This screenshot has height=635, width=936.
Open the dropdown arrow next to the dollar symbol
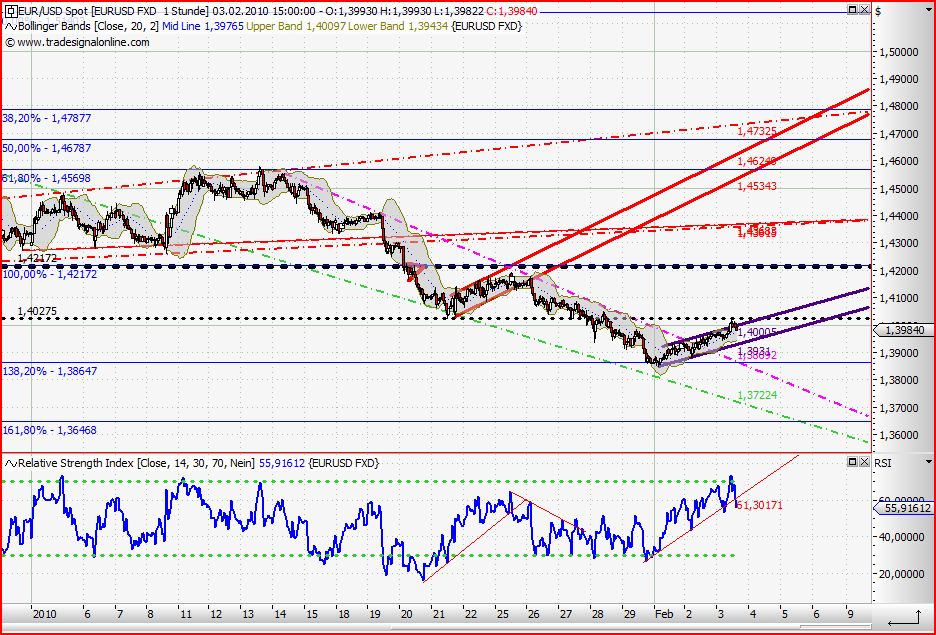pyautogui.click(x=928, y=10)
